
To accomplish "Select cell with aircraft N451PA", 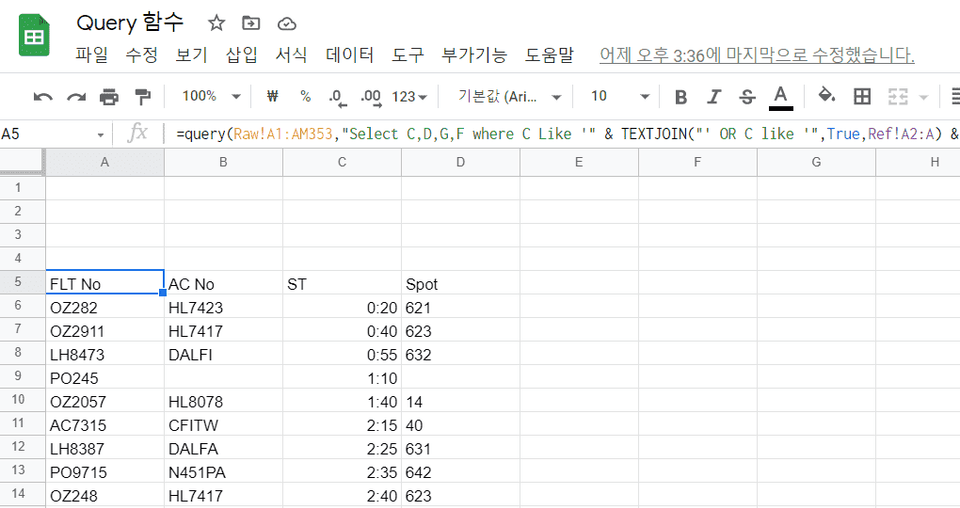I will pos(223,472).
